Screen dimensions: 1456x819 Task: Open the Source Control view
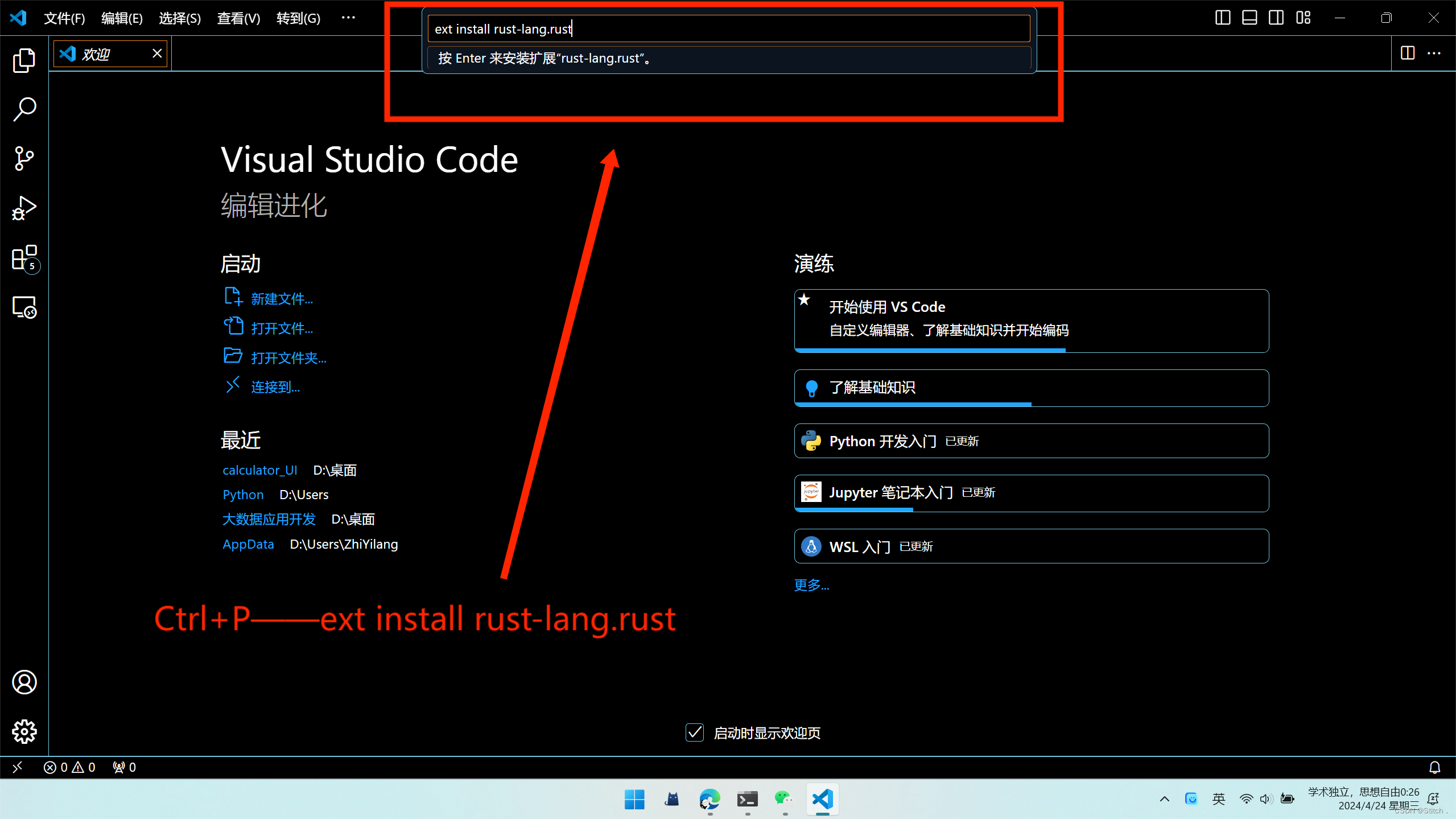pyautogui.click(x=24, y=158)
